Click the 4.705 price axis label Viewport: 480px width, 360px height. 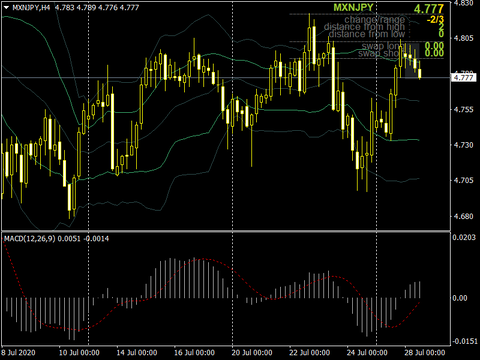[x=463, y=180]
